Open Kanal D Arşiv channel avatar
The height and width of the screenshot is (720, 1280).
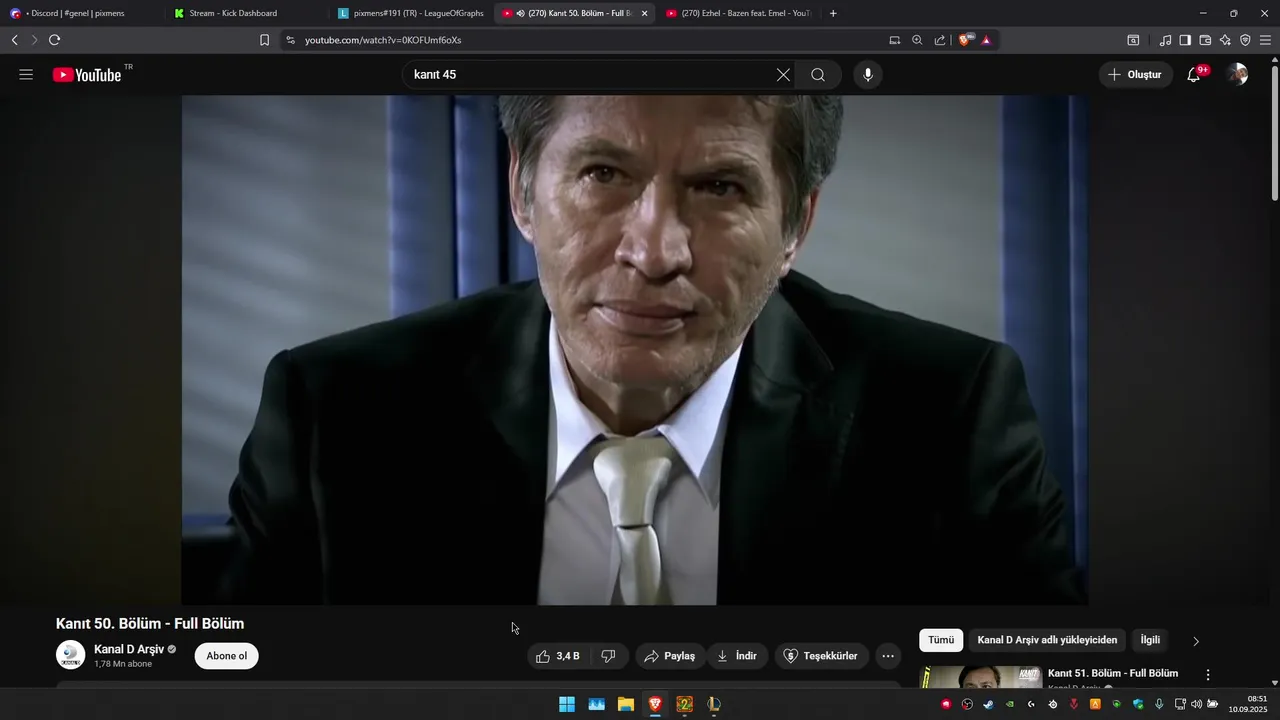coord(70,655)
